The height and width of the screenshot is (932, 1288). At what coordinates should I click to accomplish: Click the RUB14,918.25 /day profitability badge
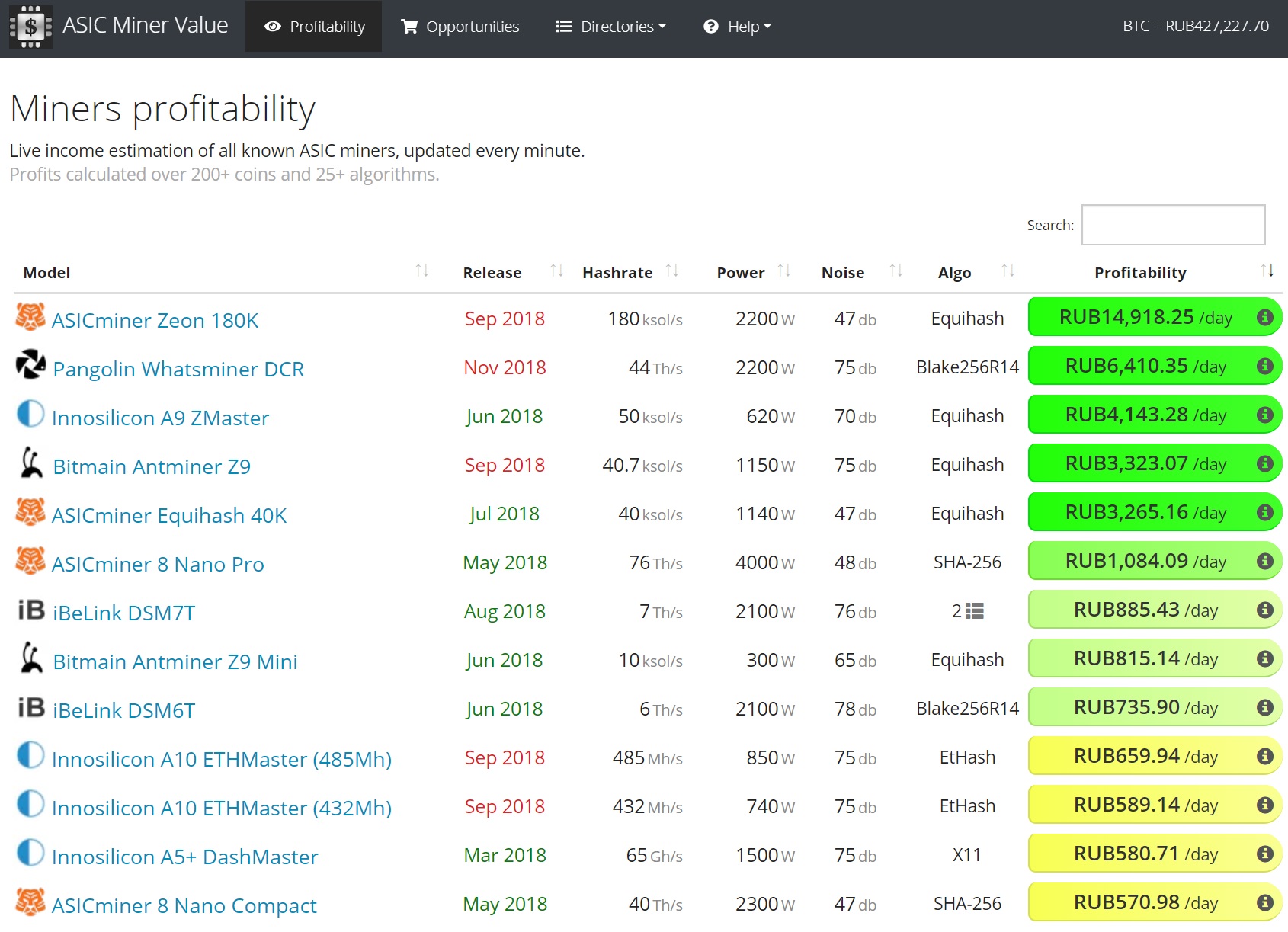1155,317
